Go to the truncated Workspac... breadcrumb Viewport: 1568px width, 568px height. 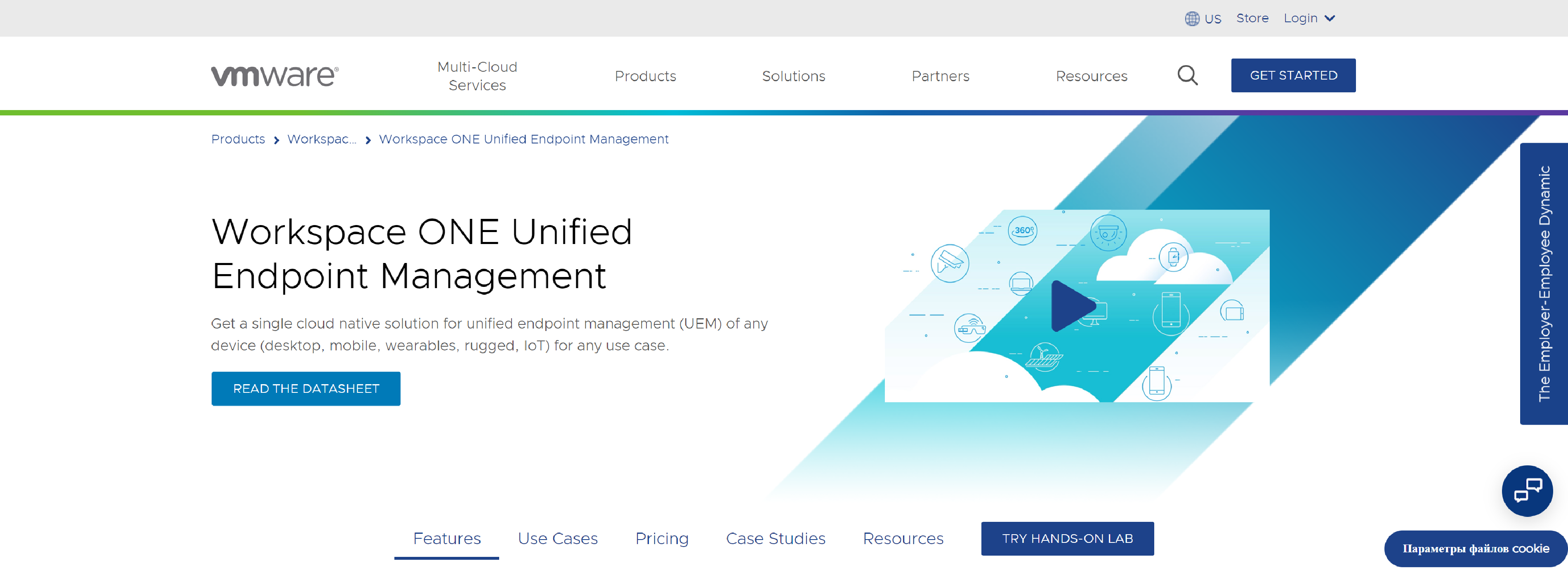[321, 139]
